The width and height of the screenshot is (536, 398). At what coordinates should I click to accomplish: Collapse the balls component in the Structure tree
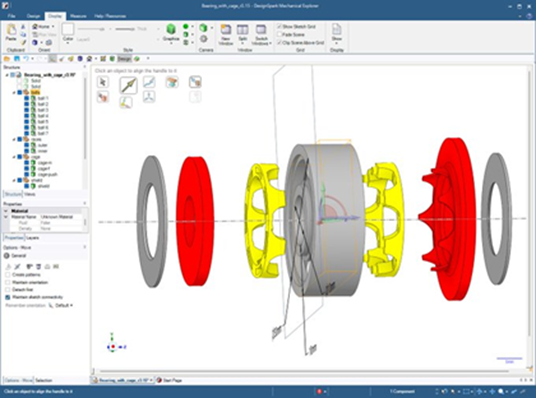14,92
